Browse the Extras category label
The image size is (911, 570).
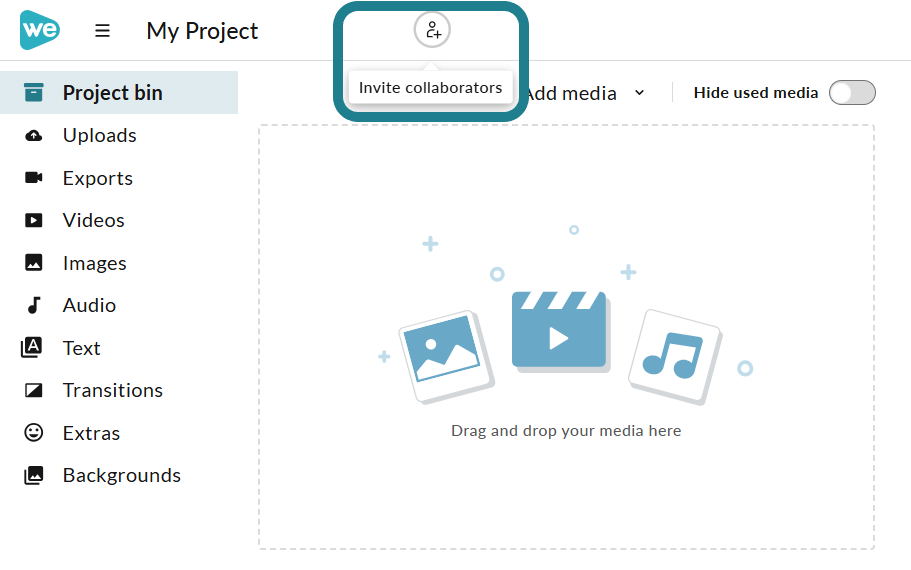(91, 433)
